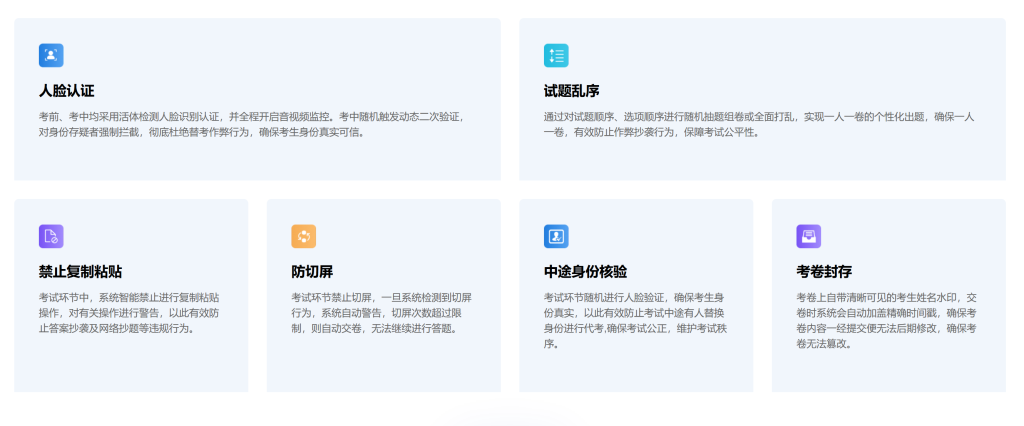Viewport: 1024px width, 426px height.
Task: Select the blue 中途身份核验 ID icon
Action: 556,236
